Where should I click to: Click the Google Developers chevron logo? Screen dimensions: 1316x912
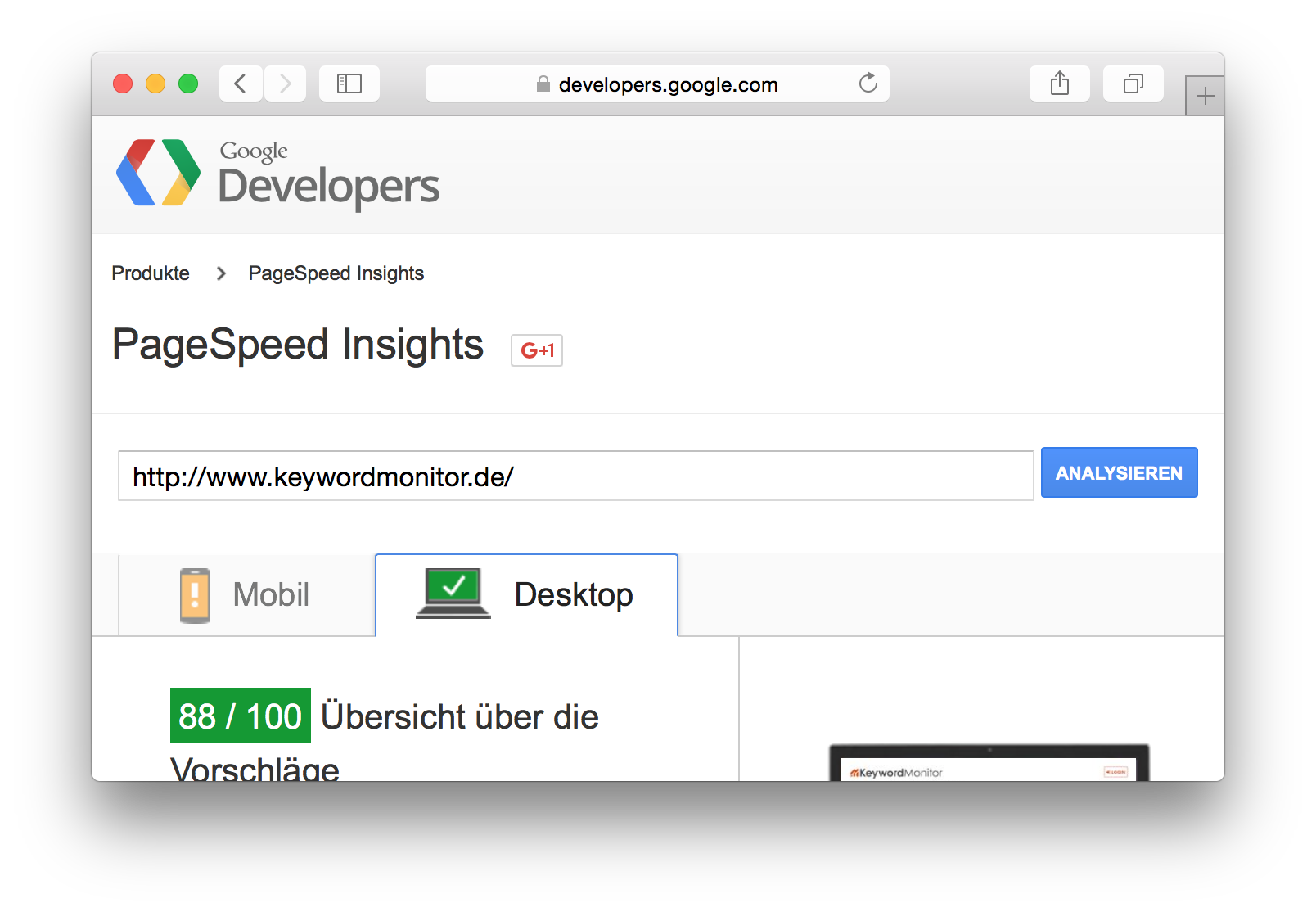(x=158, y=173)
